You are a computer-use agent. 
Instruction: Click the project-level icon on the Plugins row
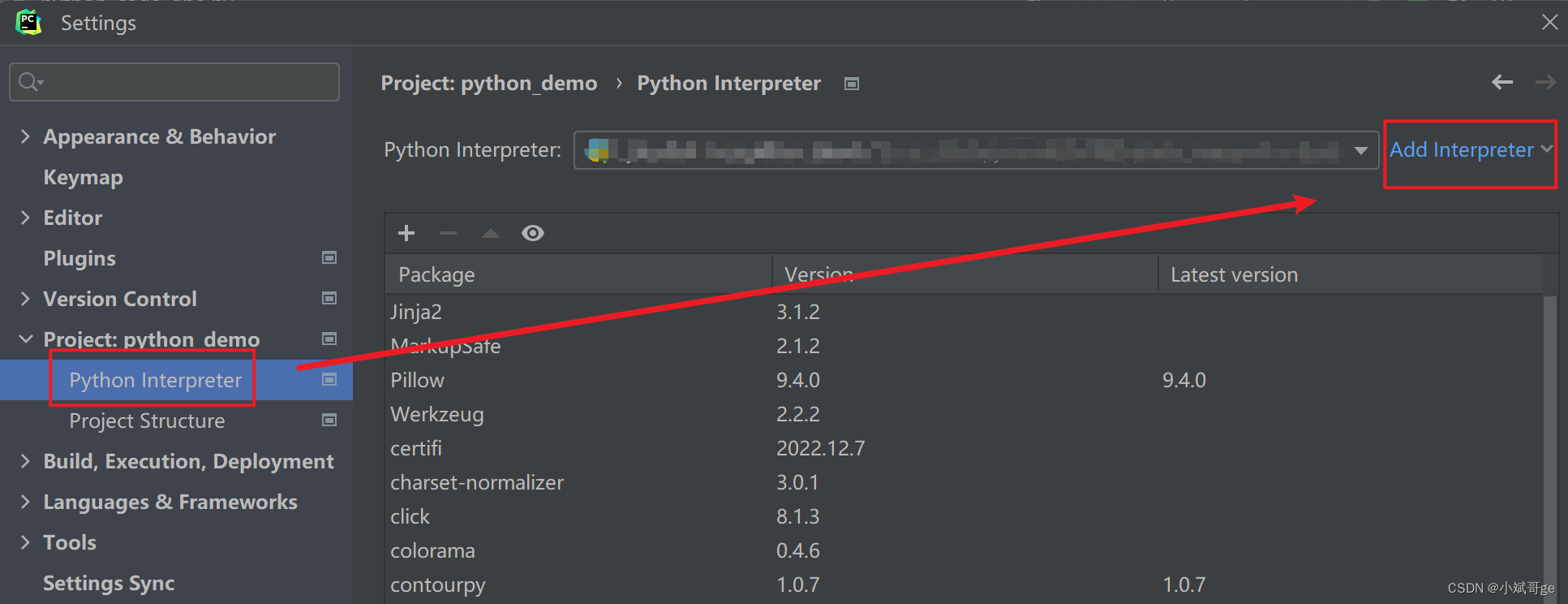click(329, 257)
